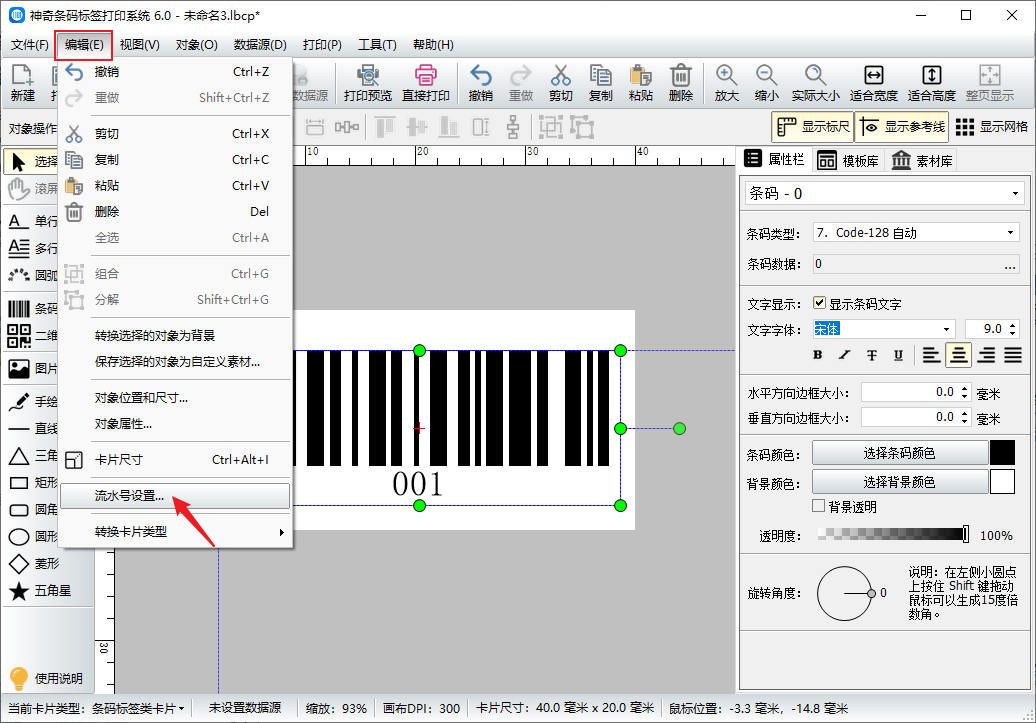Select the arc text tool (圆弧)

click(x=32, y=275)
